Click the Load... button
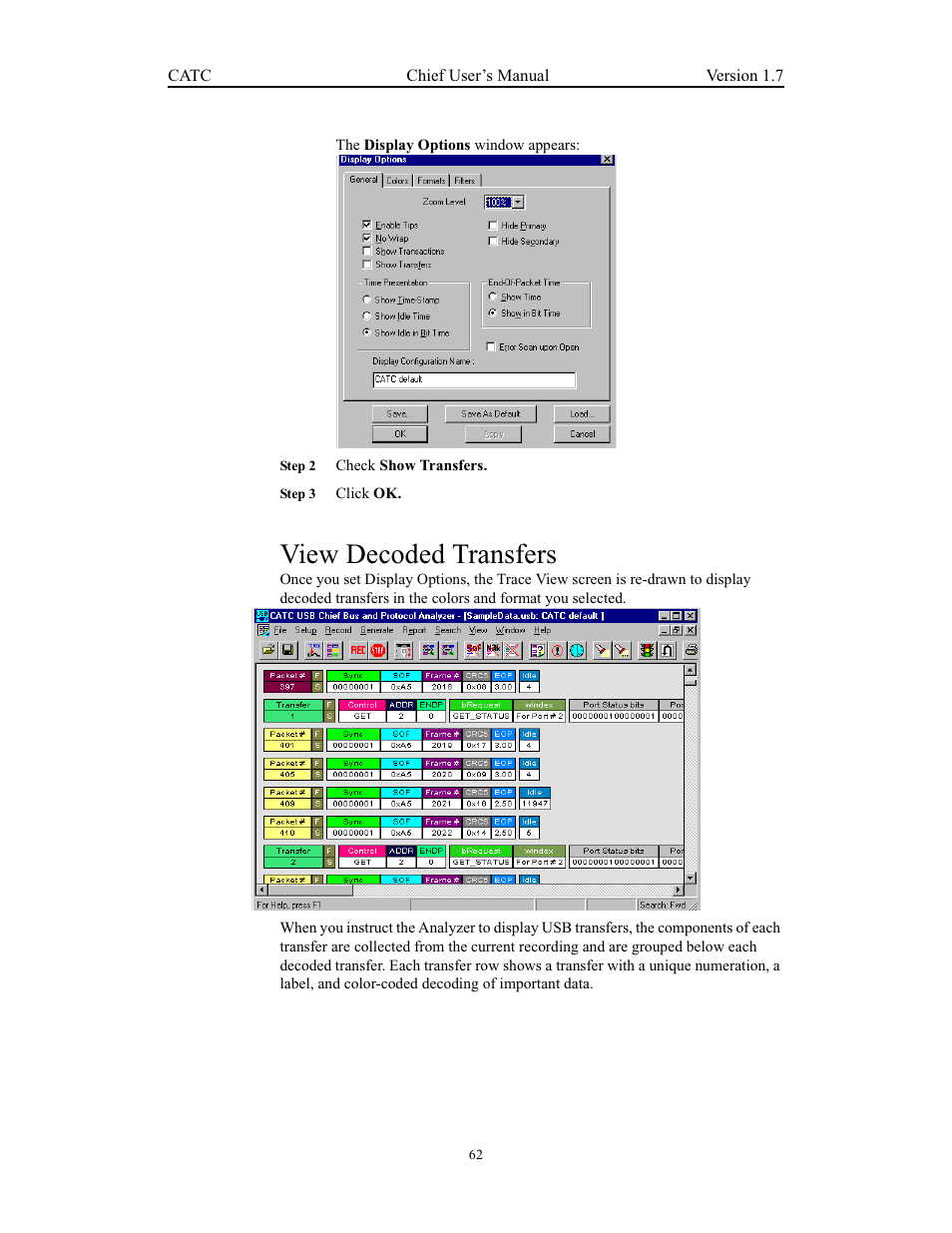The height and width of the screenshot is (1233, 952). (582, 413)
